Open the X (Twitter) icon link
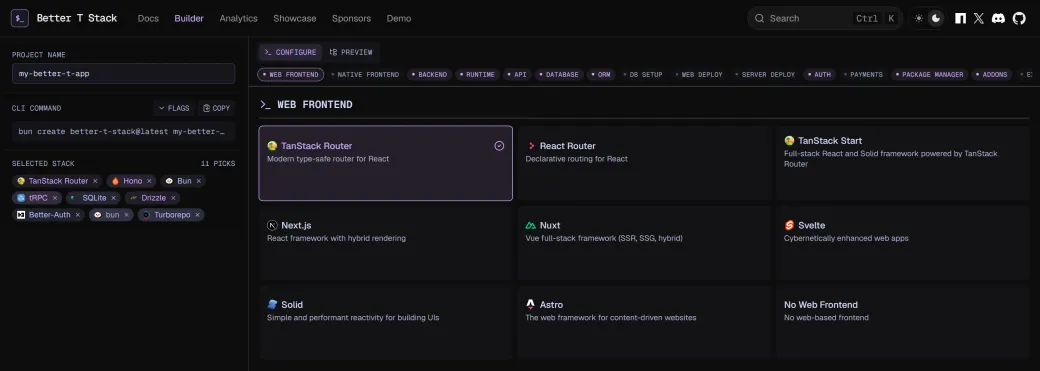This screenshot has height=371, width=1040. [x=979, y=19]
